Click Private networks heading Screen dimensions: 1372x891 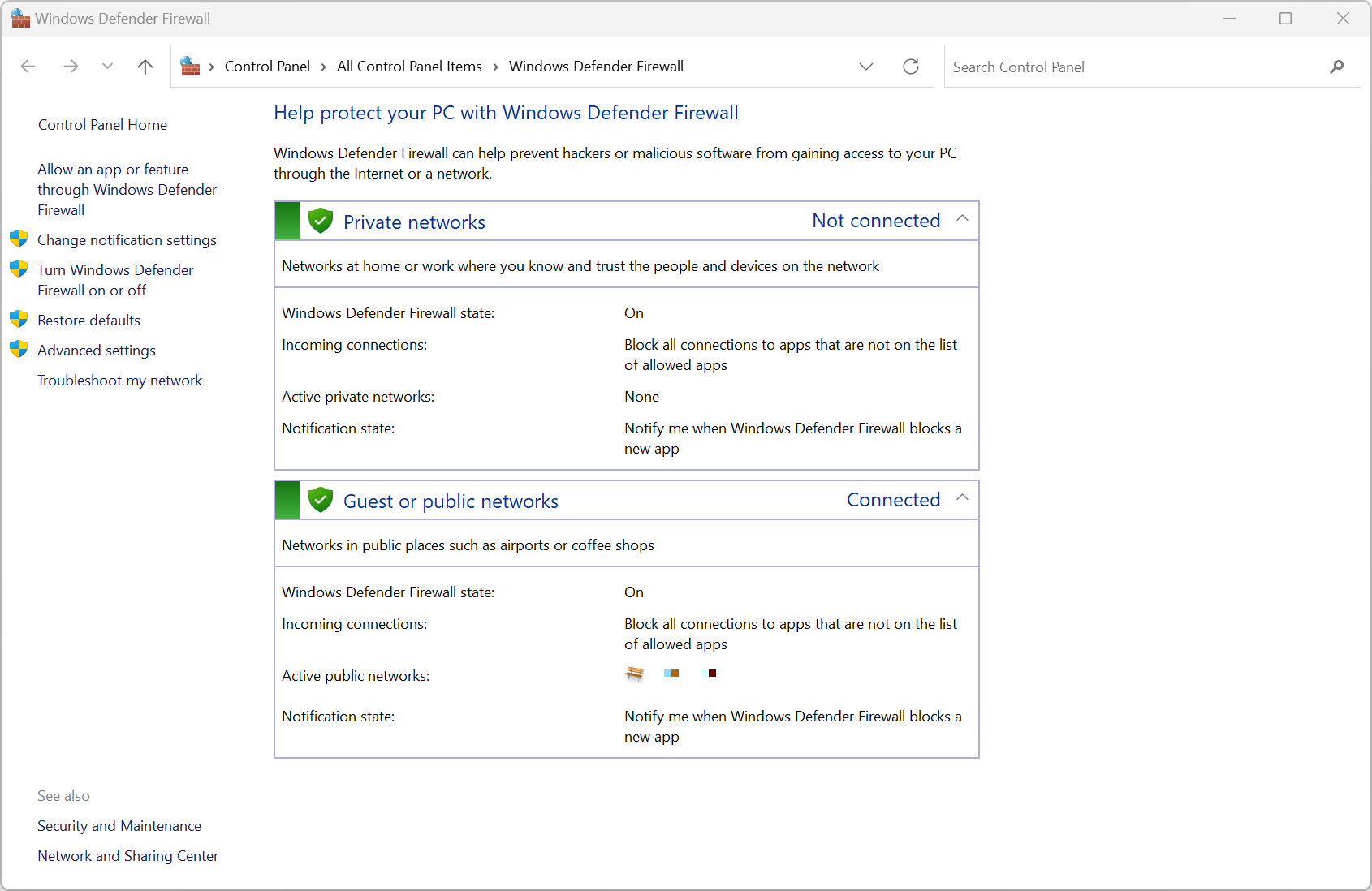pos(414,222)
